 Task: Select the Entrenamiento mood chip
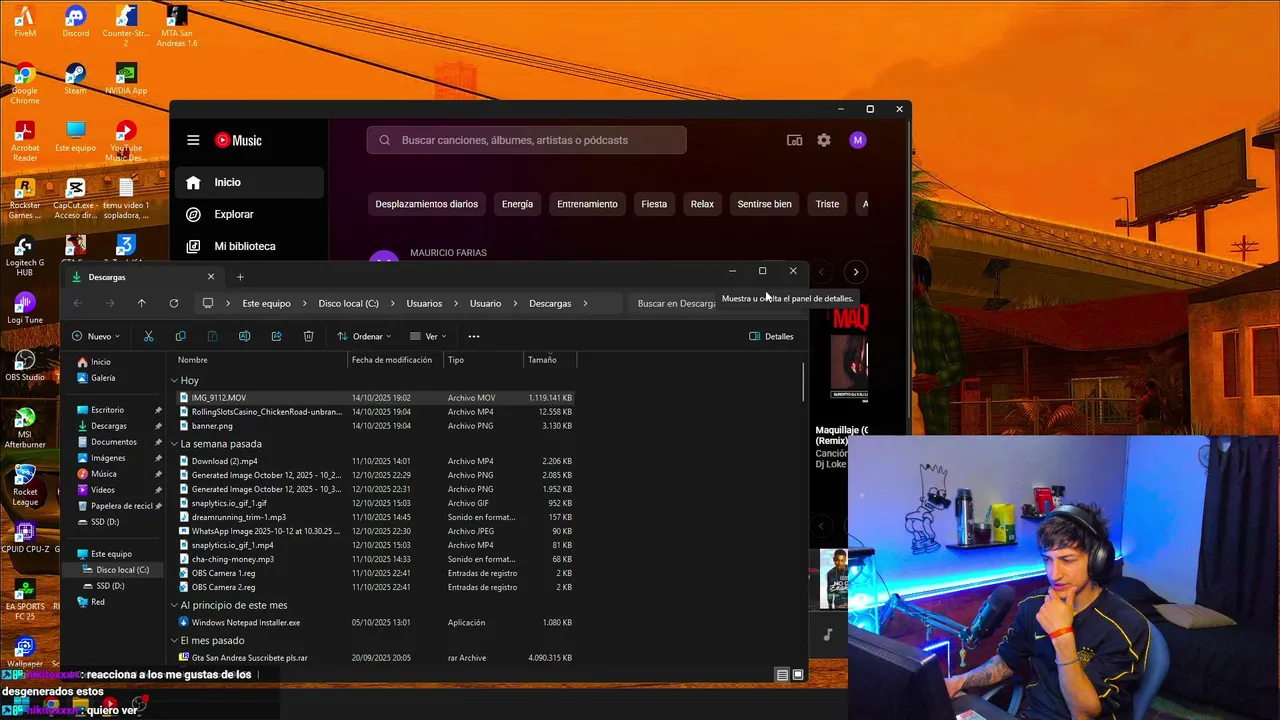pyautogui.click(x=587, y=204)
